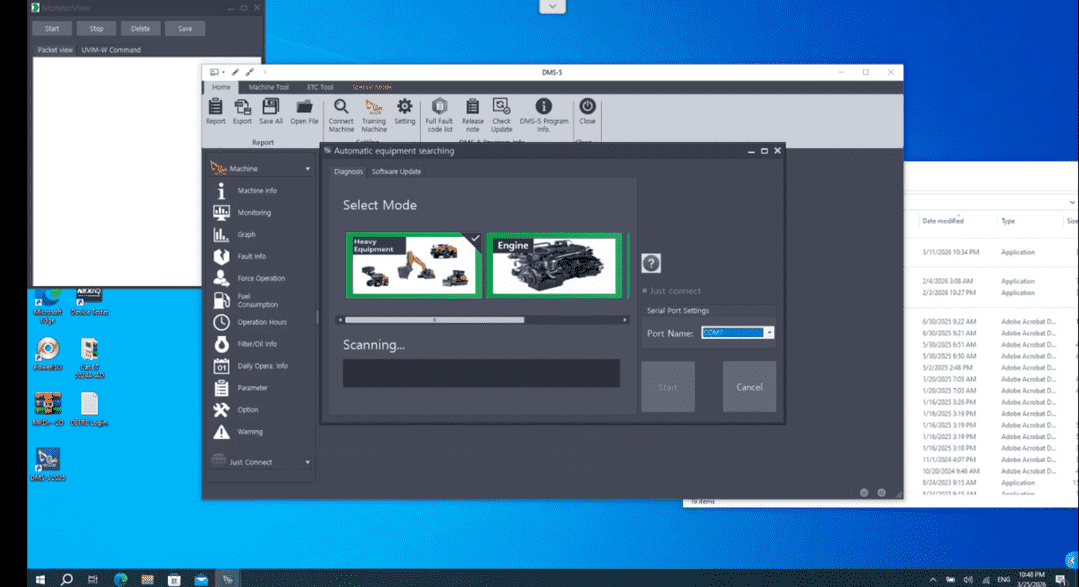Click the Full Fault code list icon
This screenshot has height=587, width=1079.
439,107
